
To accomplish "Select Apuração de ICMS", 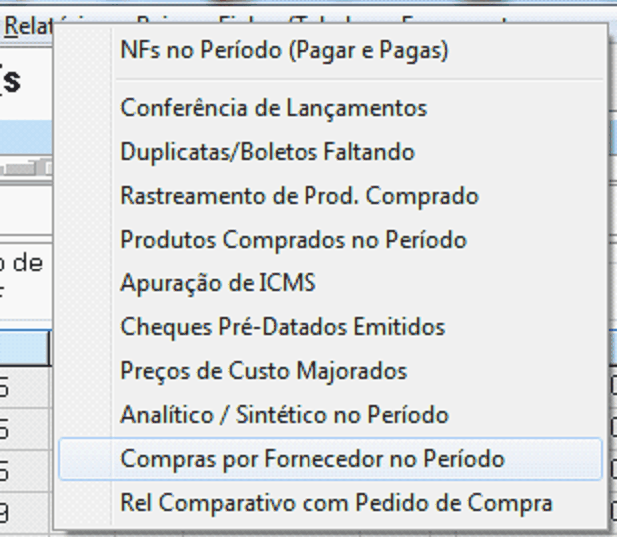I will click(x=217, y=283).
